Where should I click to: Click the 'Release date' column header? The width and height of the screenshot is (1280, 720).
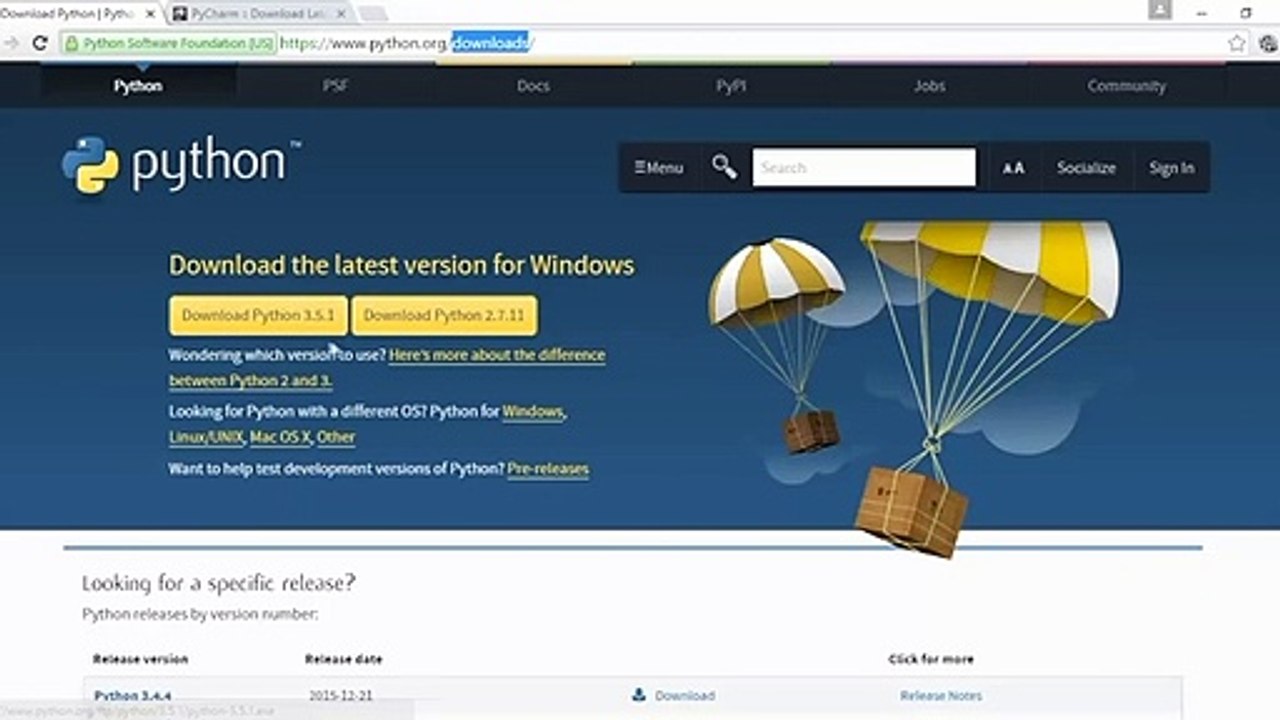pos(343,659)
